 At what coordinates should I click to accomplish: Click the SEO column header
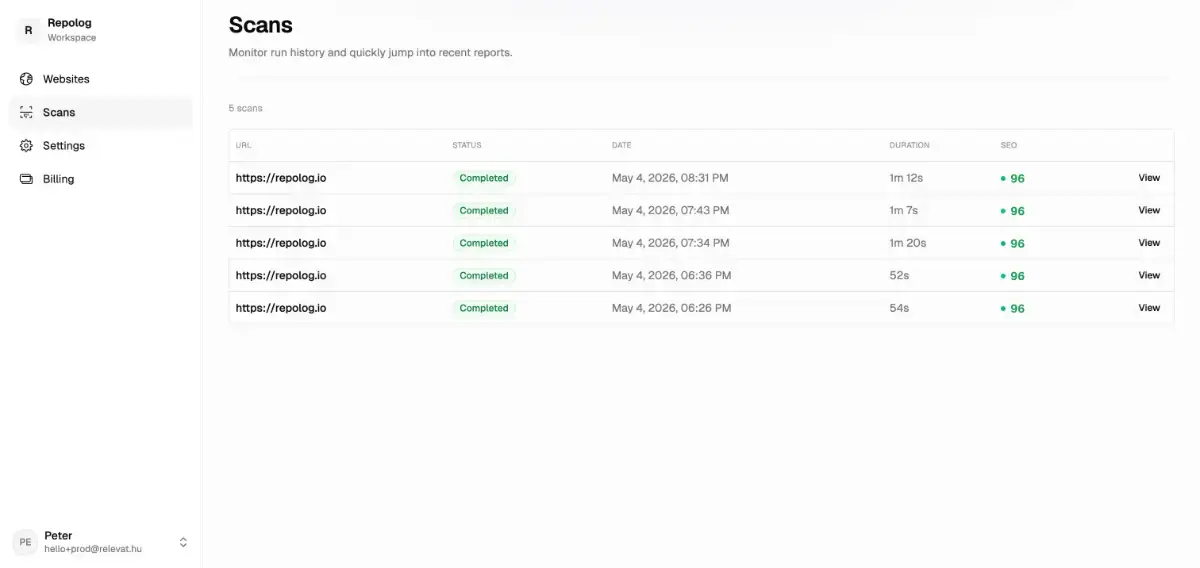point(1008,145)
